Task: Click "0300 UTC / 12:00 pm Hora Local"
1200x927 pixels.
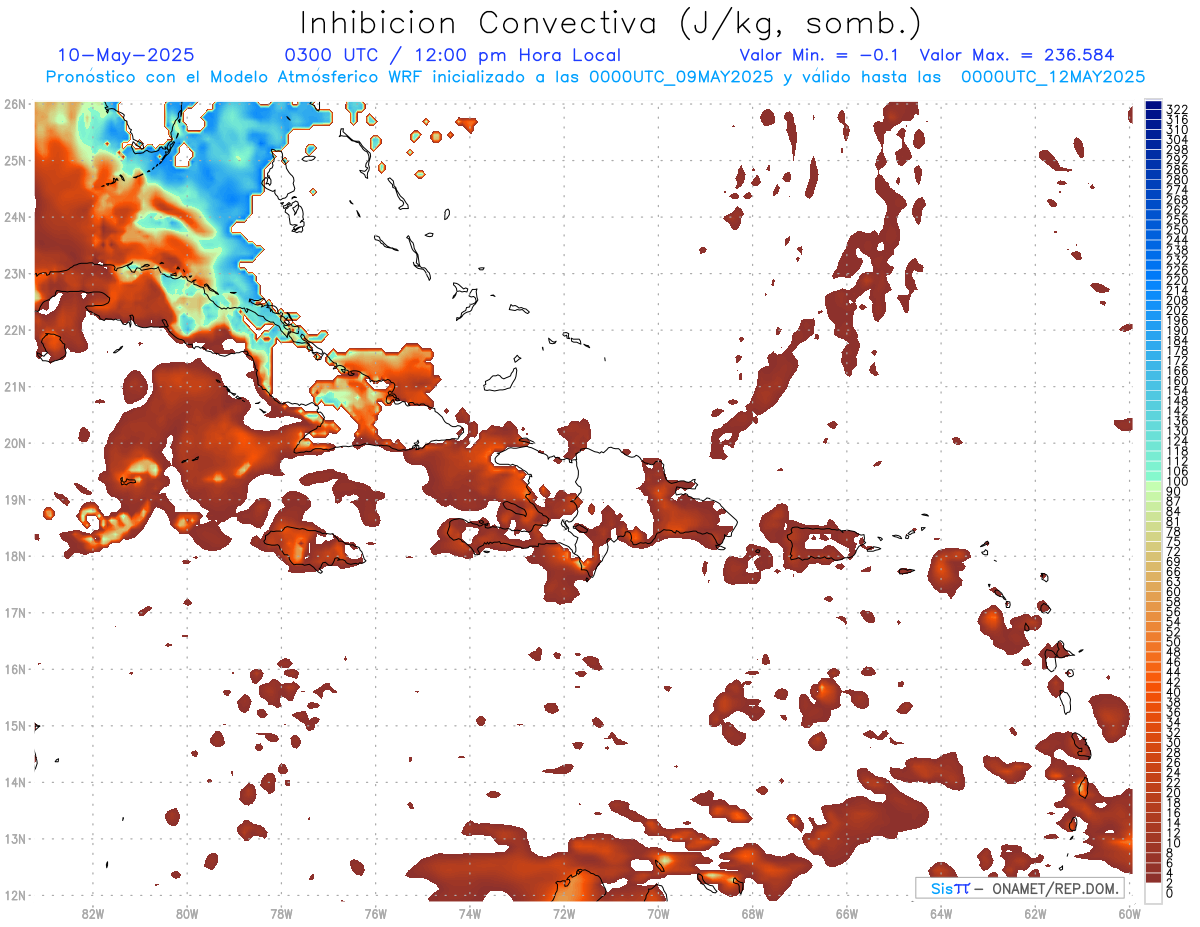Action: pyautogui.click(x=453, y=55)
